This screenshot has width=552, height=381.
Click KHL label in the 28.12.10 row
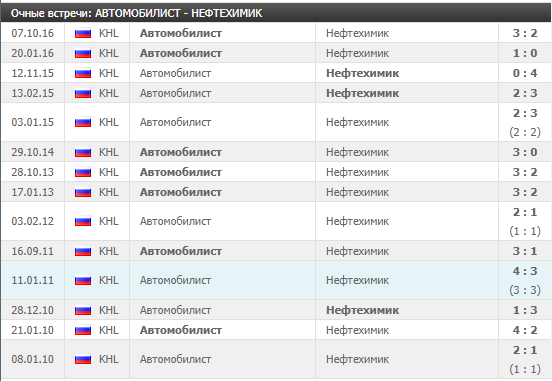(109, 310)
